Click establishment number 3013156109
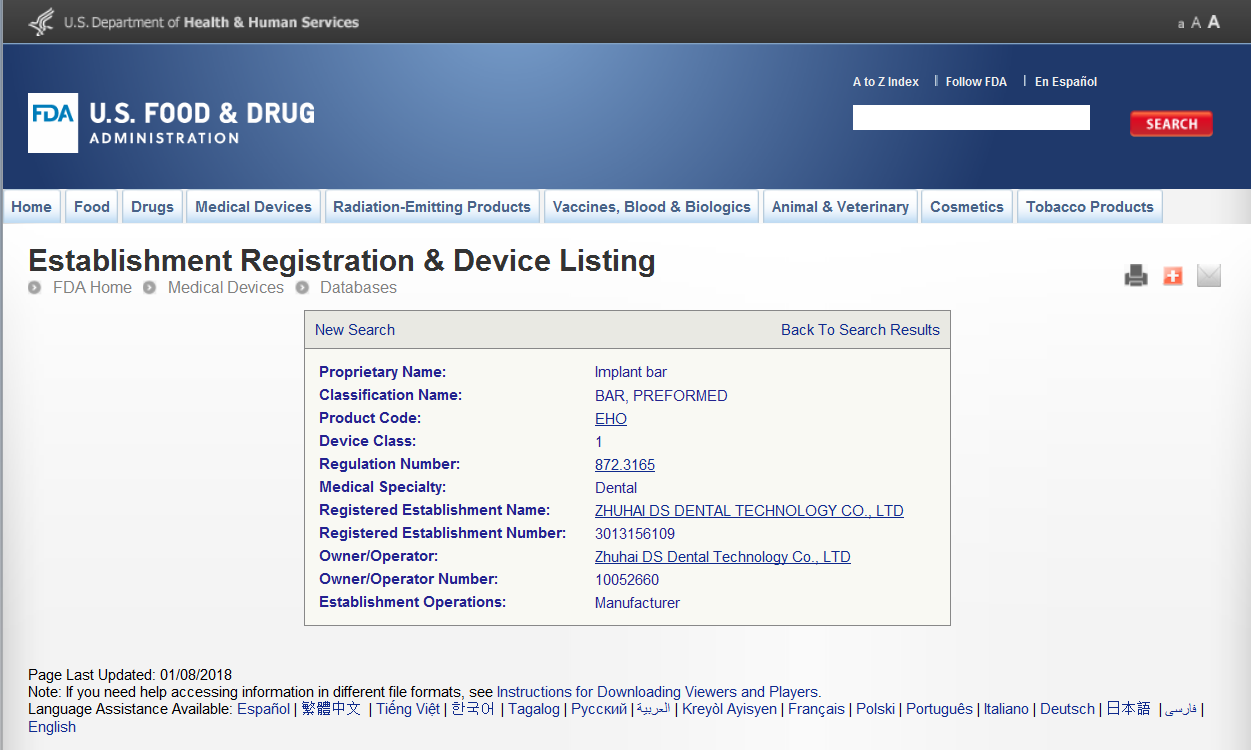The width and height of the screenshot is (1251, 750). (x=635, y=534)
